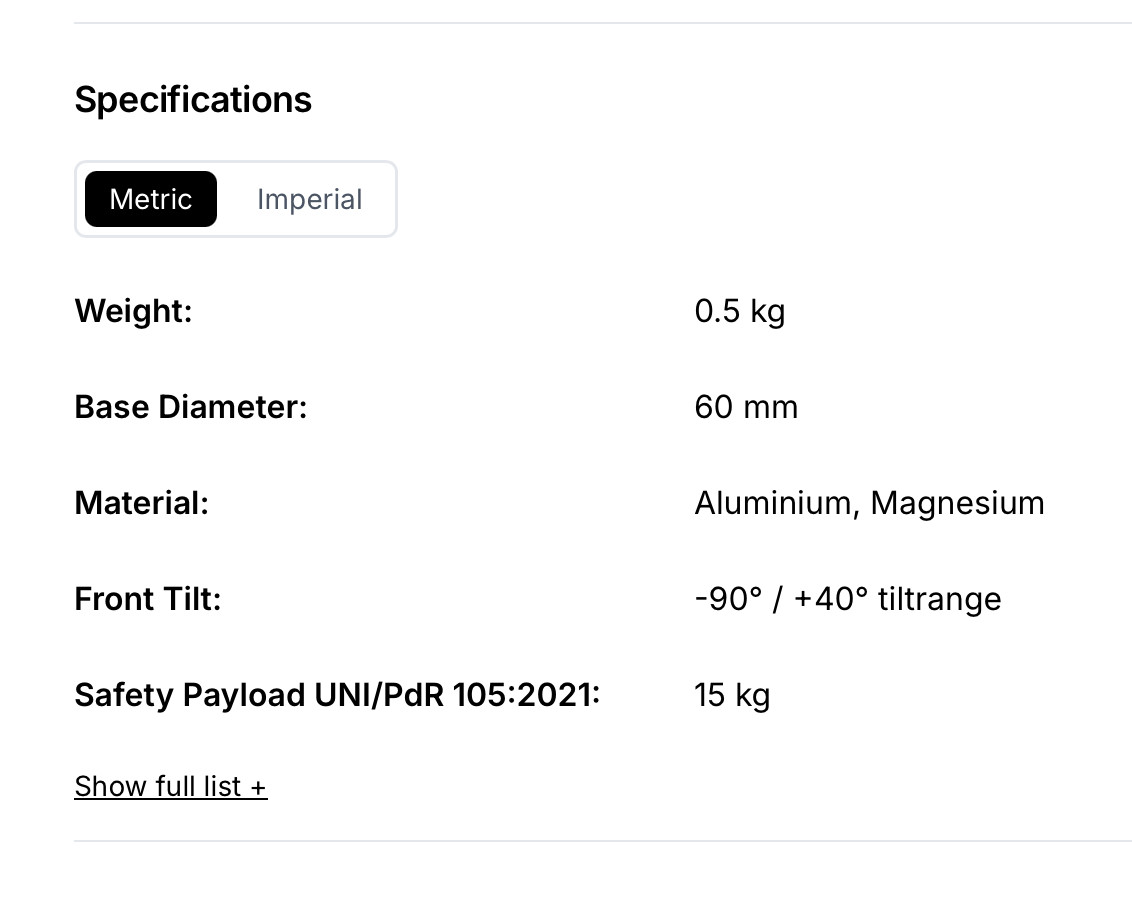Image resolution: width=1132 pixels, height=900 pixels.
Task: Select the 15 kg payload value
Action: pos(732,695)
